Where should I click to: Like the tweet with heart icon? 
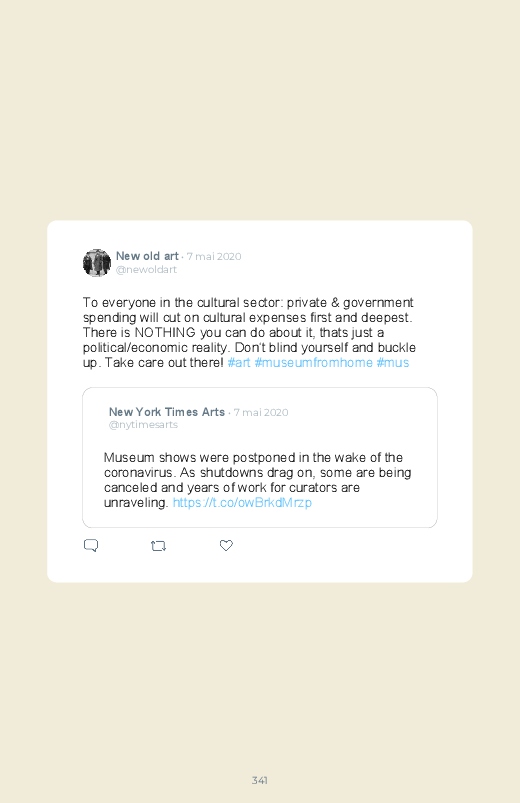coord(226,545)
